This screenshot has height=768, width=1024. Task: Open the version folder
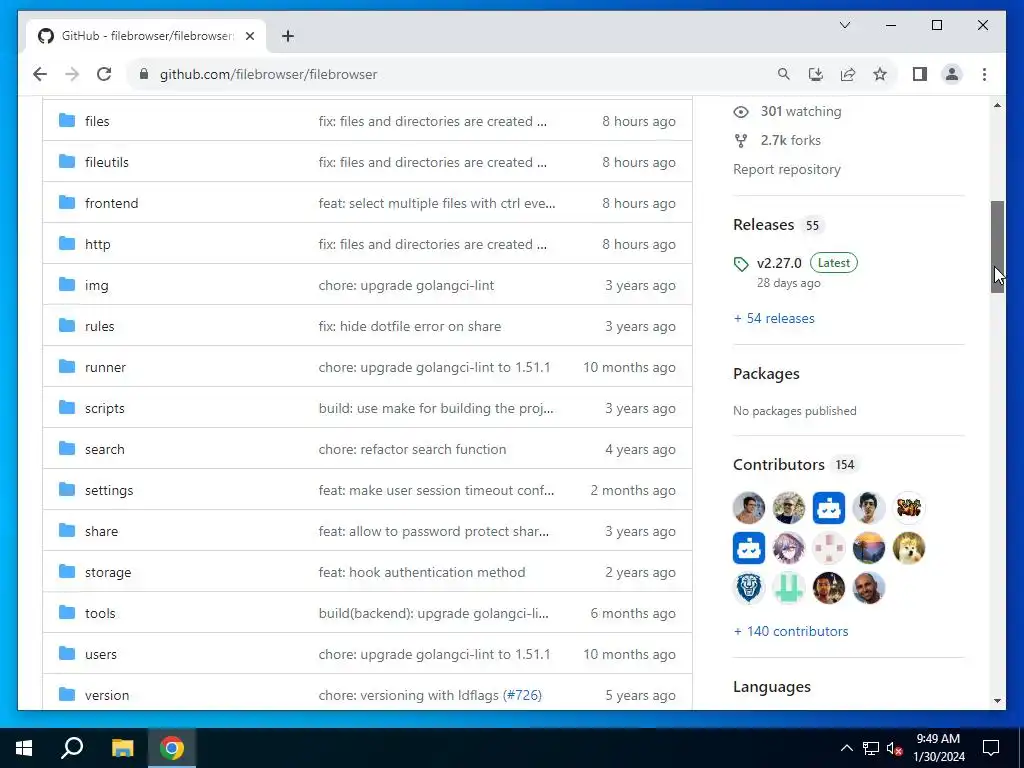(x=107, y=696)
